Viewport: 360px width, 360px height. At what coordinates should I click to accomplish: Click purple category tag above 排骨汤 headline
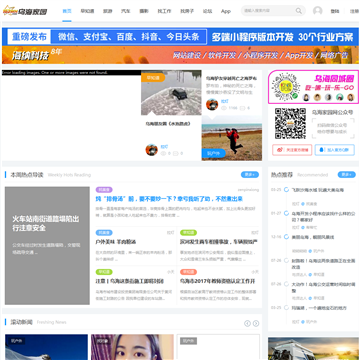coord(104,190)
